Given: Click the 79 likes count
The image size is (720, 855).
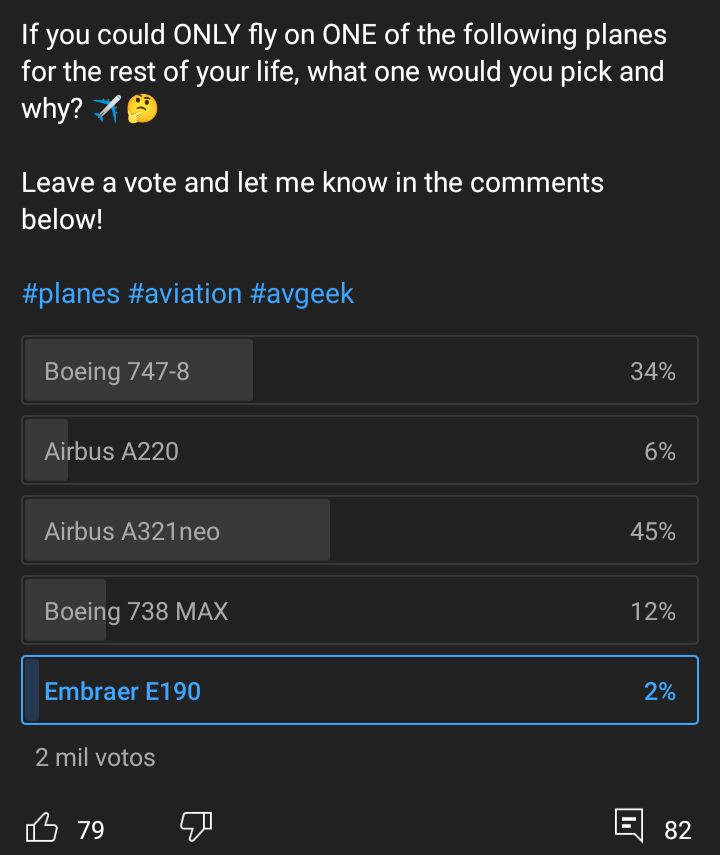Looking at the screenshot, I should [x=91, y=830].
